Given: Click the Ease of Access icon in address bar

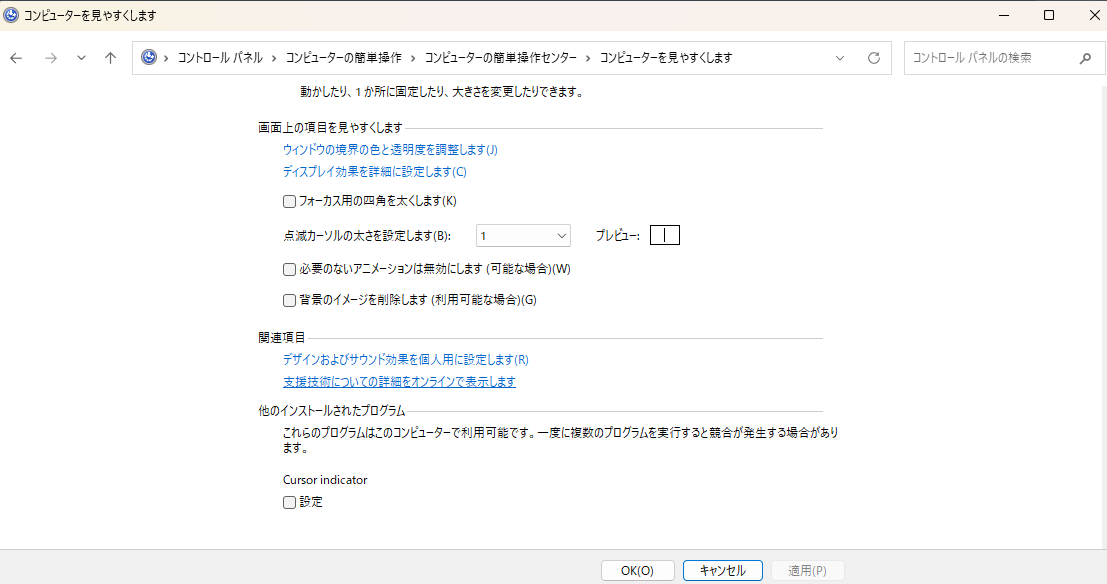Looking at the screenshot, I should pos(149,57).
